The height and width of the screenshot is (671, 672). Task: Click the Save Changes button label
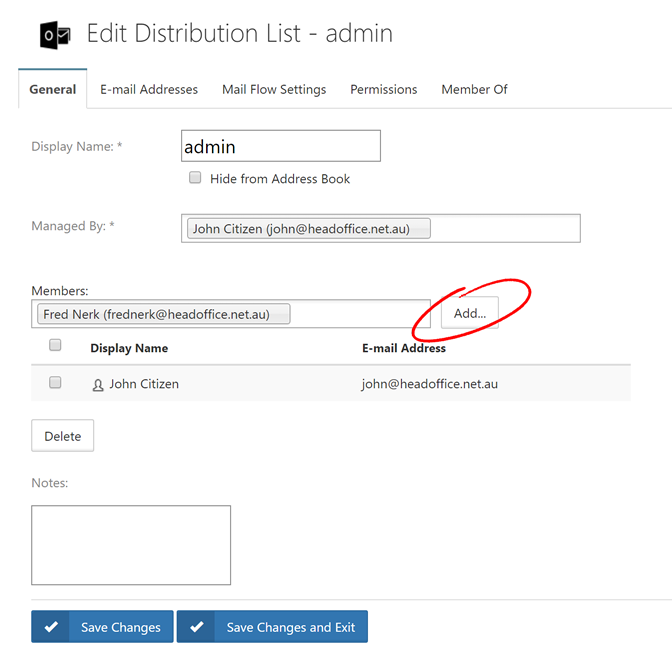click(120, 627)
